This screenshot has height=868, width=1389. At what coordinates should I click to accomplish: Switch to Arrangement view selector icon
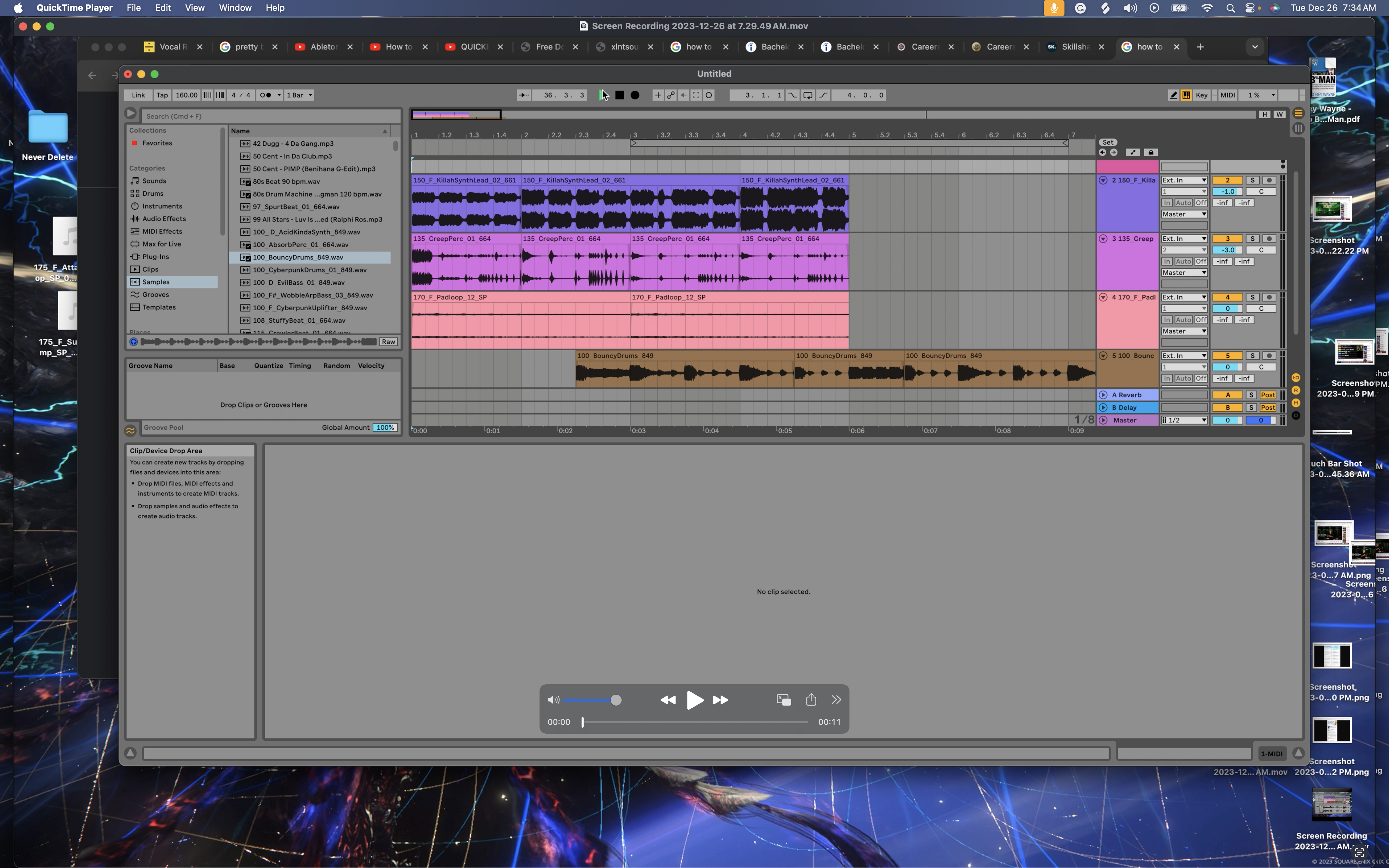coord(1298,113)
